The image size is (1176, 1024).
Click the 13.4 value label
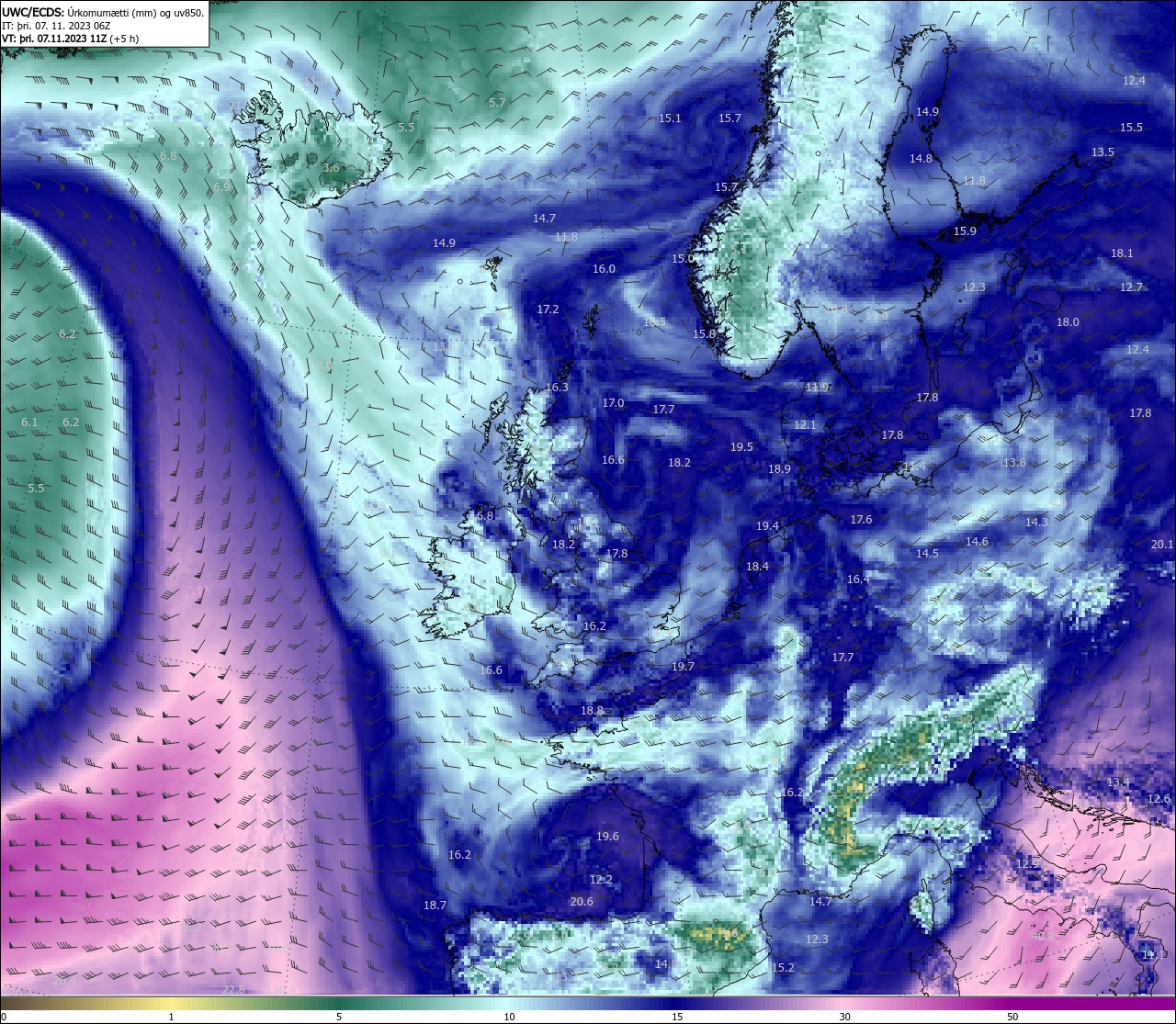click(x=1118, y=782)
